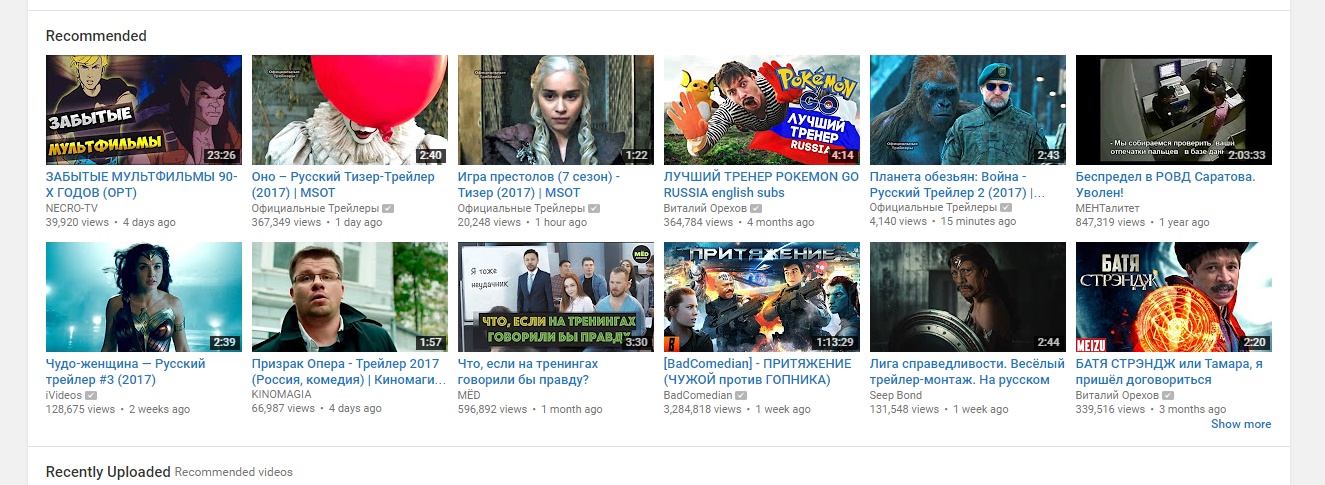The height and width of the screenshot is (485, 1325).
Task: Click Show more under Recommended
Action: (1241, 424)
